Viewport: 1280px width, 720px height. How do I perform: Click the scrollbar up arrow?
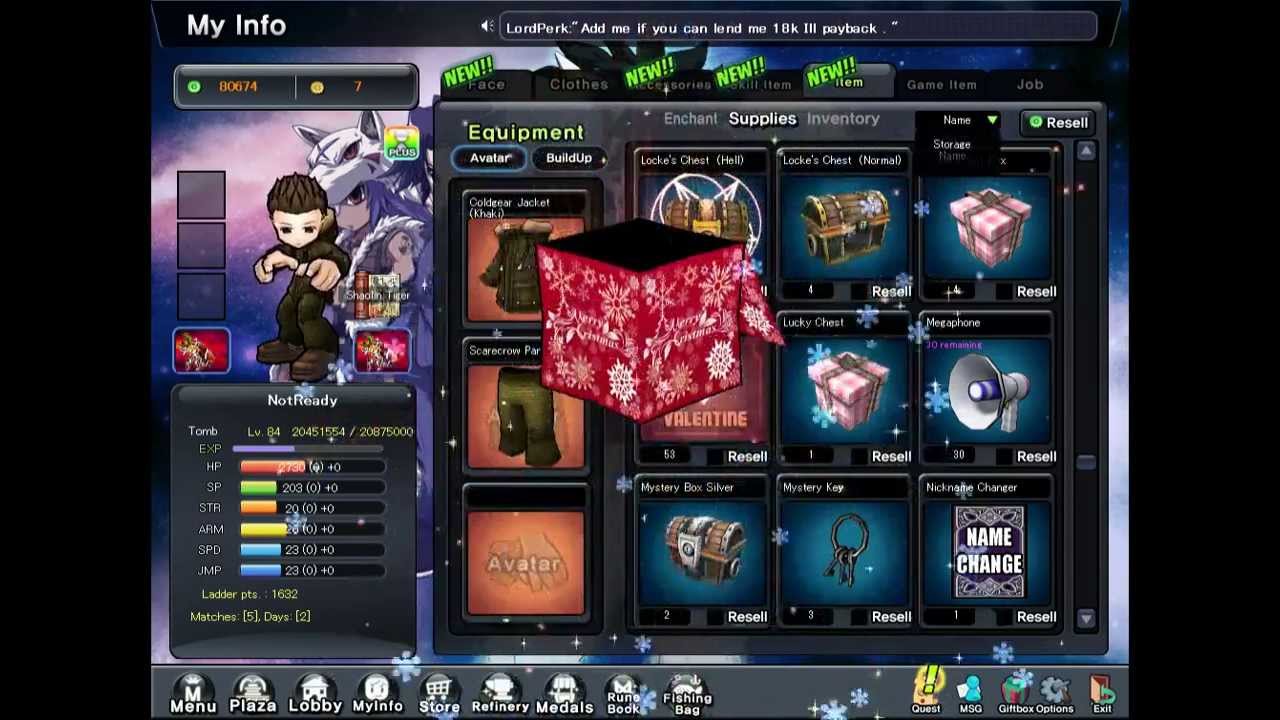pyautogui.click(x=1086, y=151)
